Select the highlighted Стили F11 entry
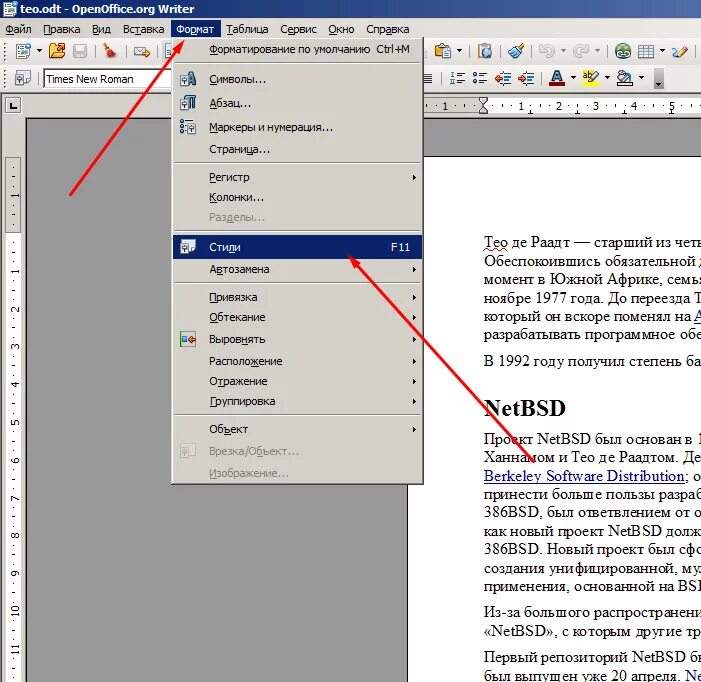The image size is (701, 682). point(297,247)
